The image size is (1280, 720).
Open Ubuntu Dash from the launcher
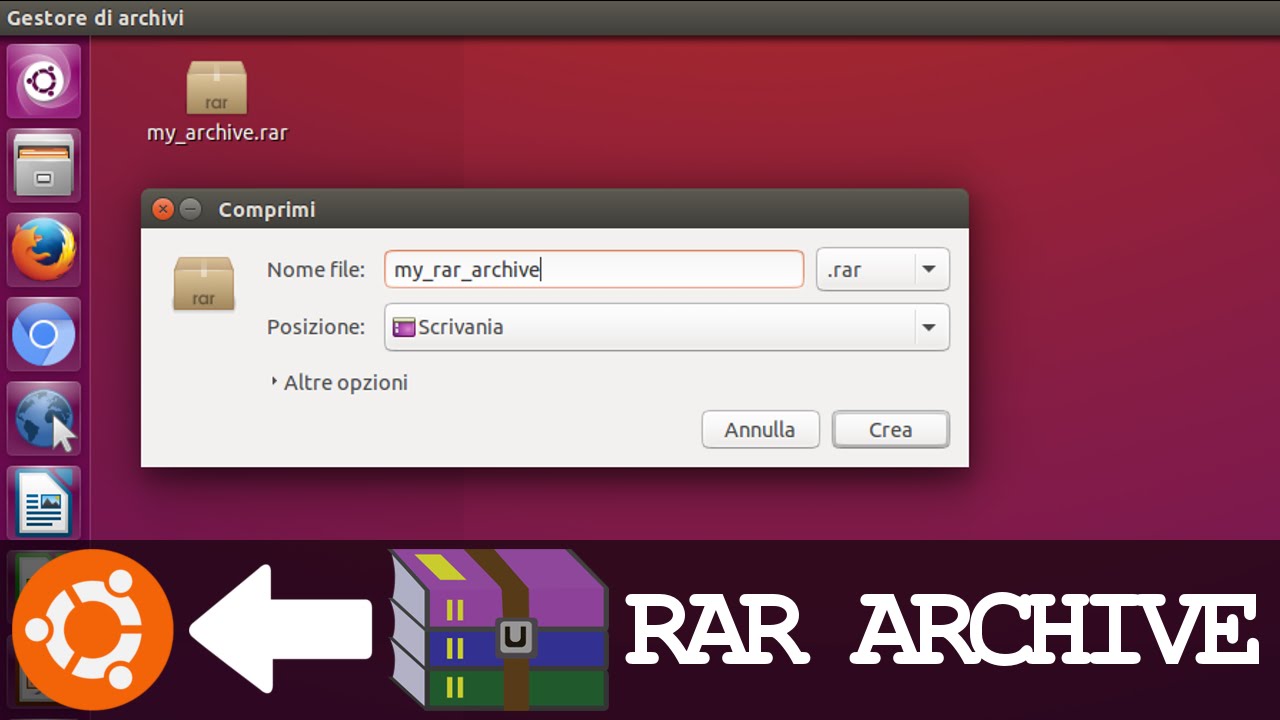tap(44, 81)
